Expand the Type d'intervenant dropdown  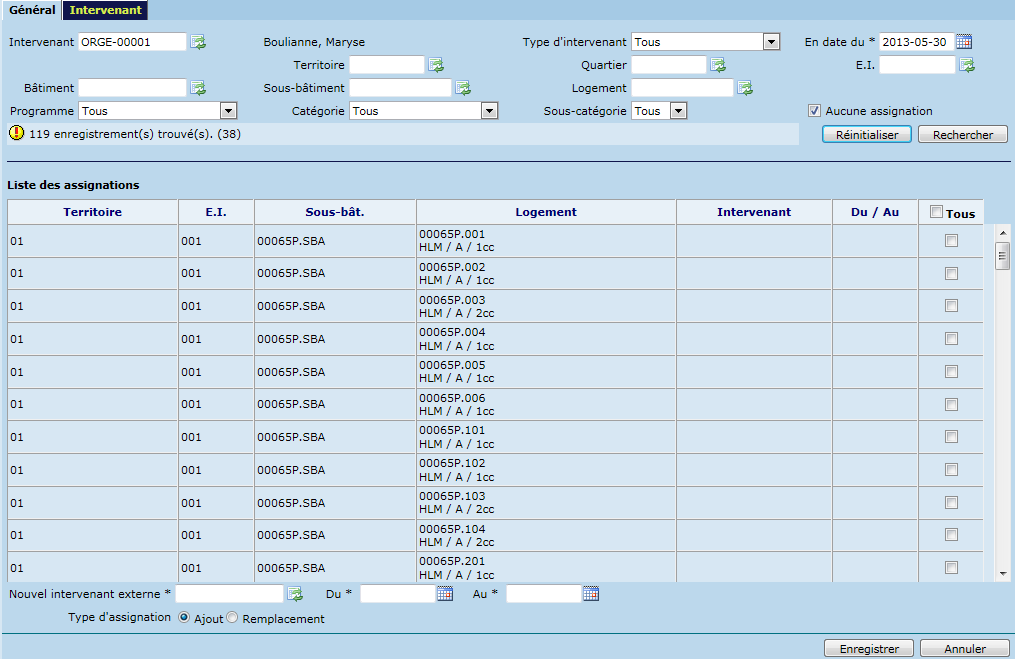pyautogui.click(x=771, y=42)
